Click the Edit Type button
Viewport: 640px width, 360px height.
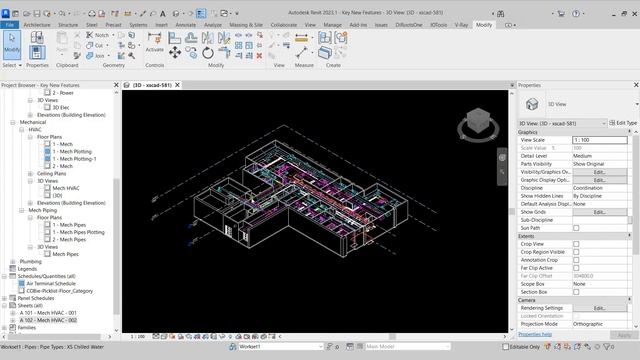pyautogui.click(x=623, y=123)
